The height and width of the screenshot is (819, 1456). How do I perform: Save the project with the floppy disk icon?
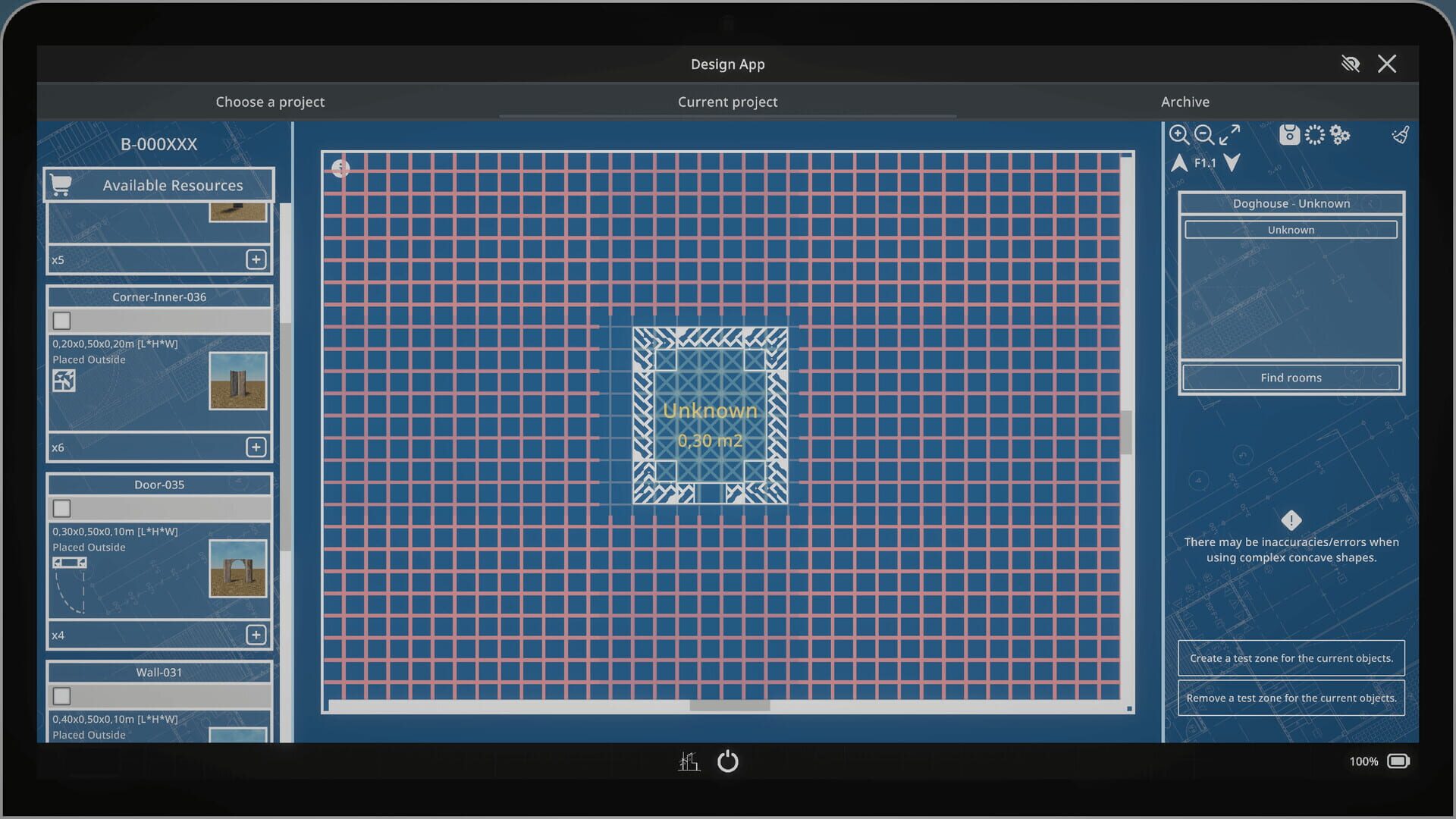[x=1289, y=135]
